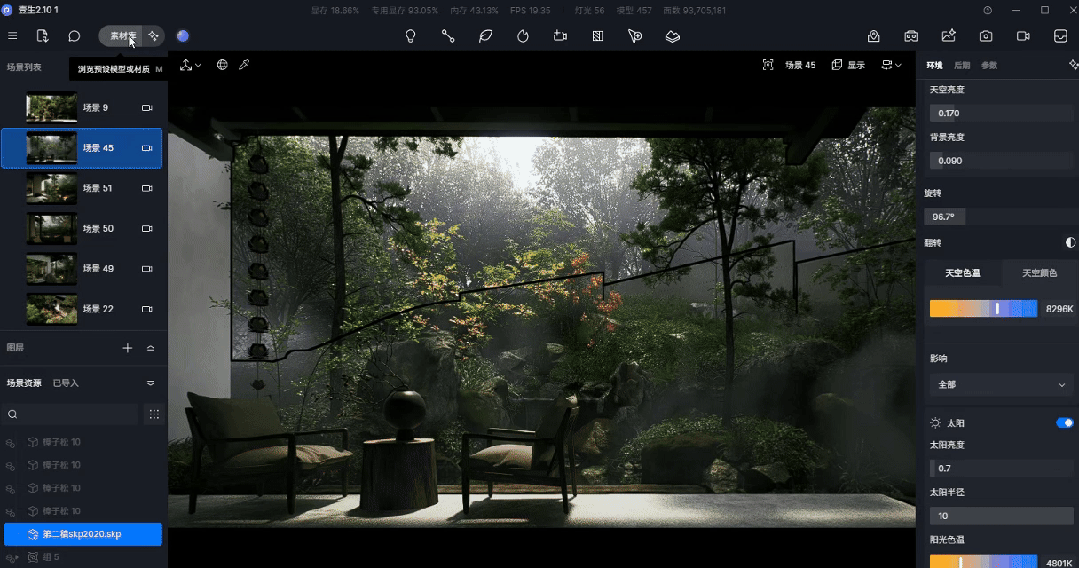Click the 显示 display button
Image resolution: width=1079 pixels, height=568 pixels.
pyautogui.click(x=849, y=65)
